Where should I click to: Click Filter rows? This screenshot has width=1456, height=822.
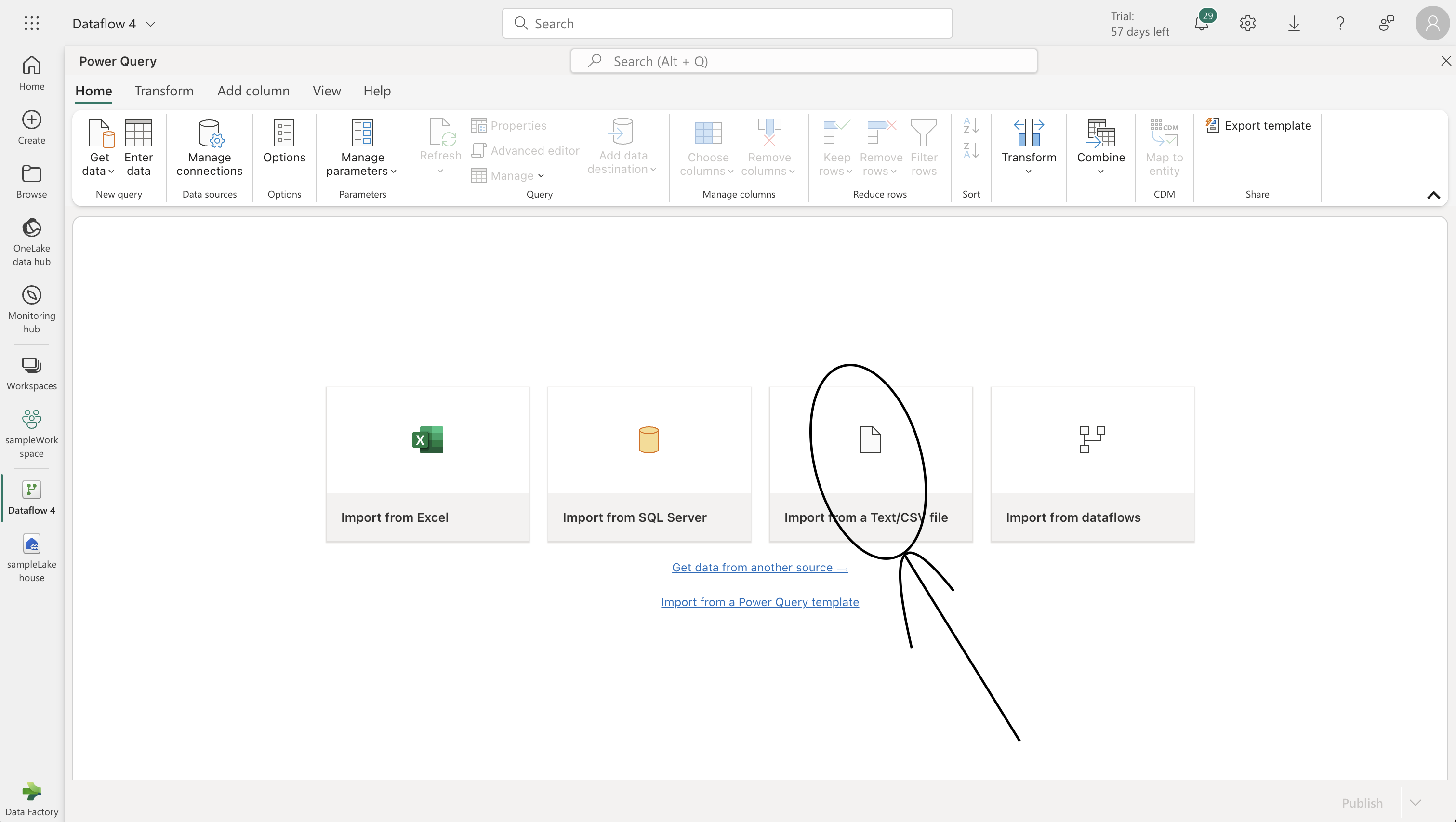924,147
